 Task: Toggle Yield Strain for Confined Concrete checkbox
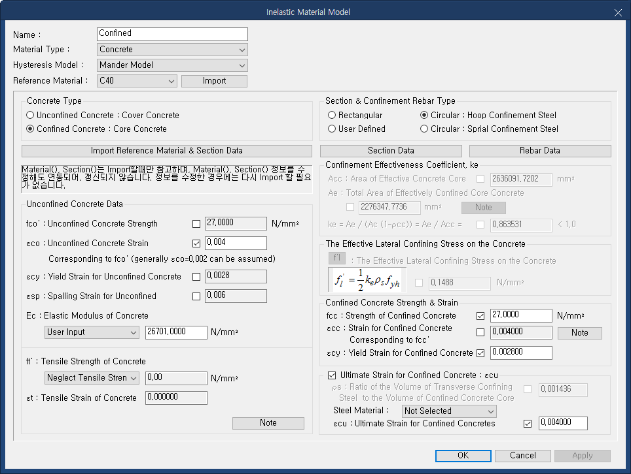point(480,353)
